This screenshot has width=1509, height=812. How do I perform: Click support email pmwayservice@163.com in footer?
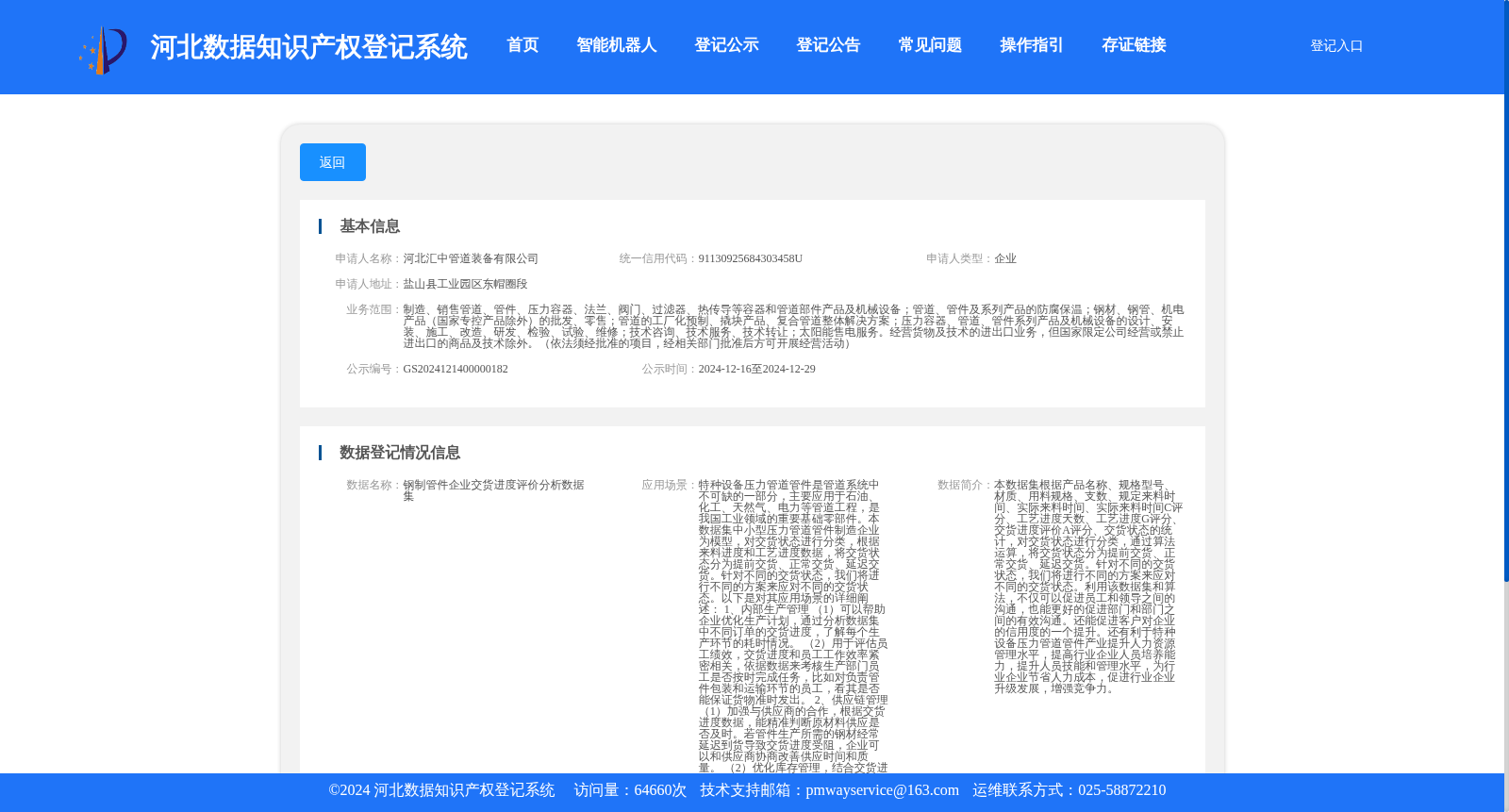coord(882,790)
